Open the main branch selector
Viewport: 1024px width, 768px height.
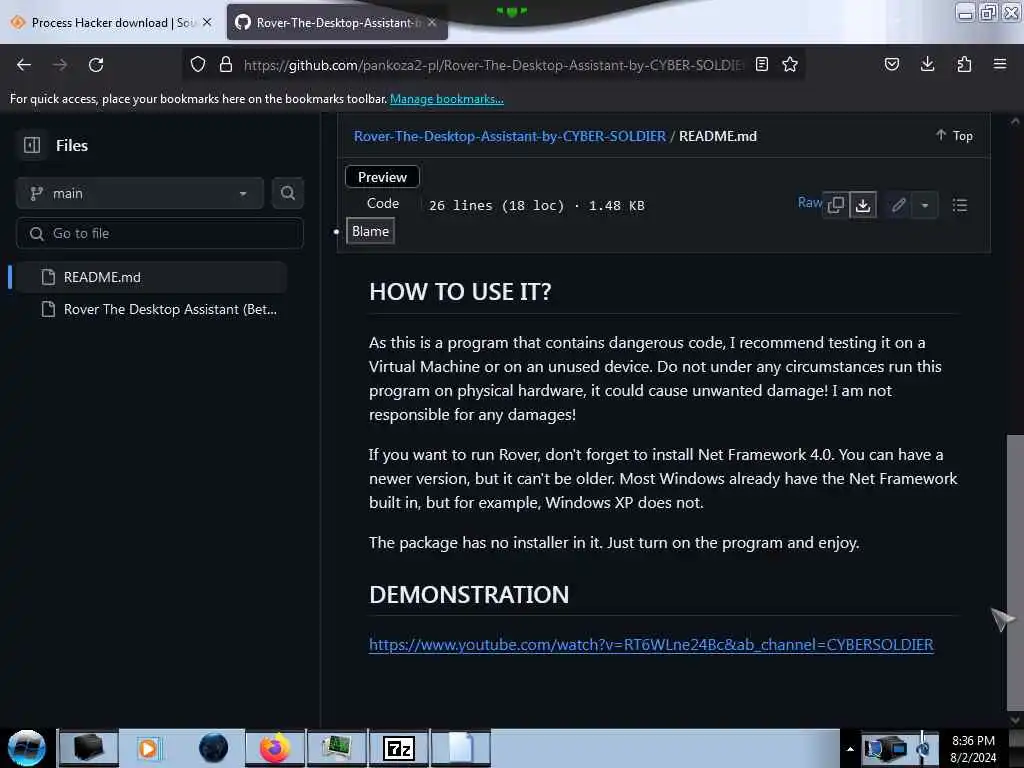140,193
